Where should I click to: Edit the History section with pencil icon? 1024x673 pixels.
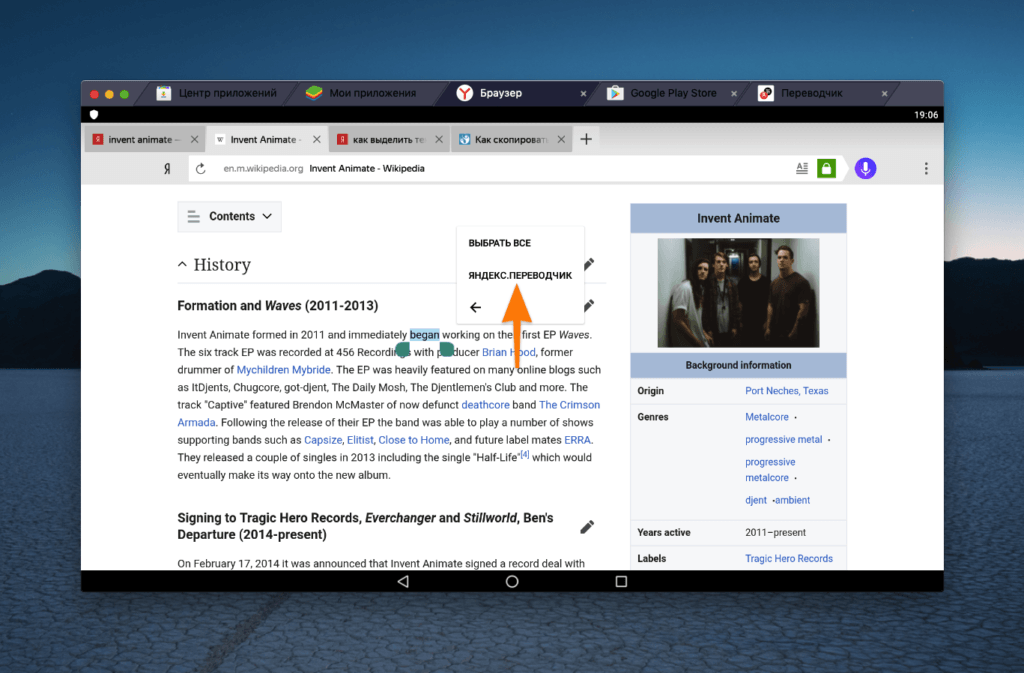(589, 264)
